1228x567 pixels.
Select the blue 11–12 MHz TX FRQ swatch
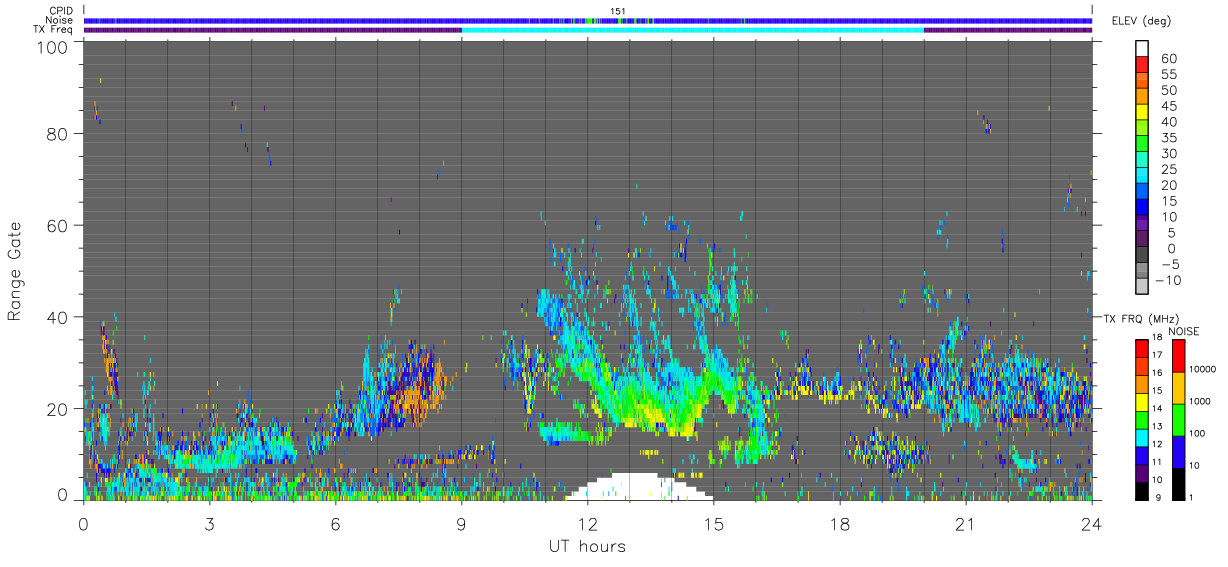tap(1142, 455)
